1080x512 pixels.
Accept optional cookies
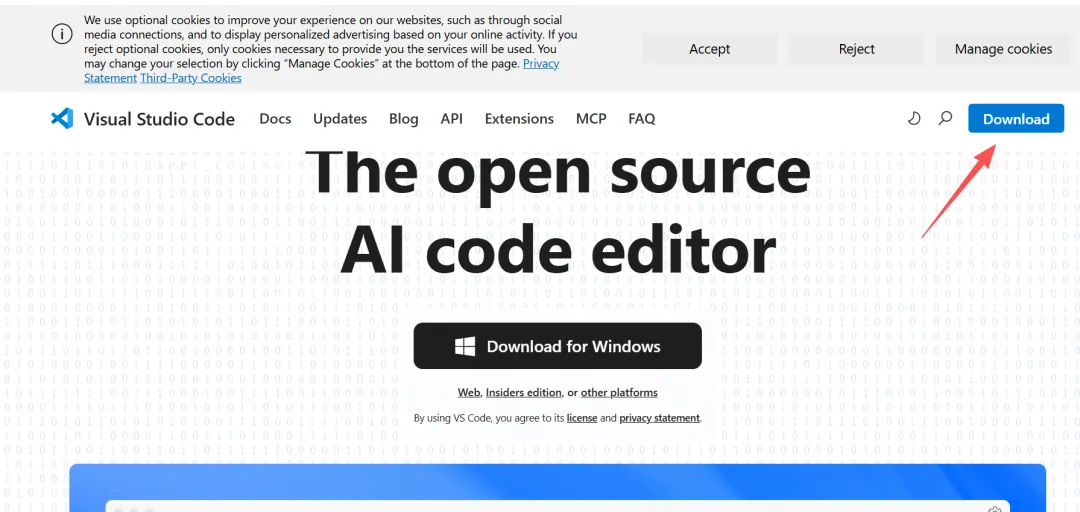tap(709, 49)
